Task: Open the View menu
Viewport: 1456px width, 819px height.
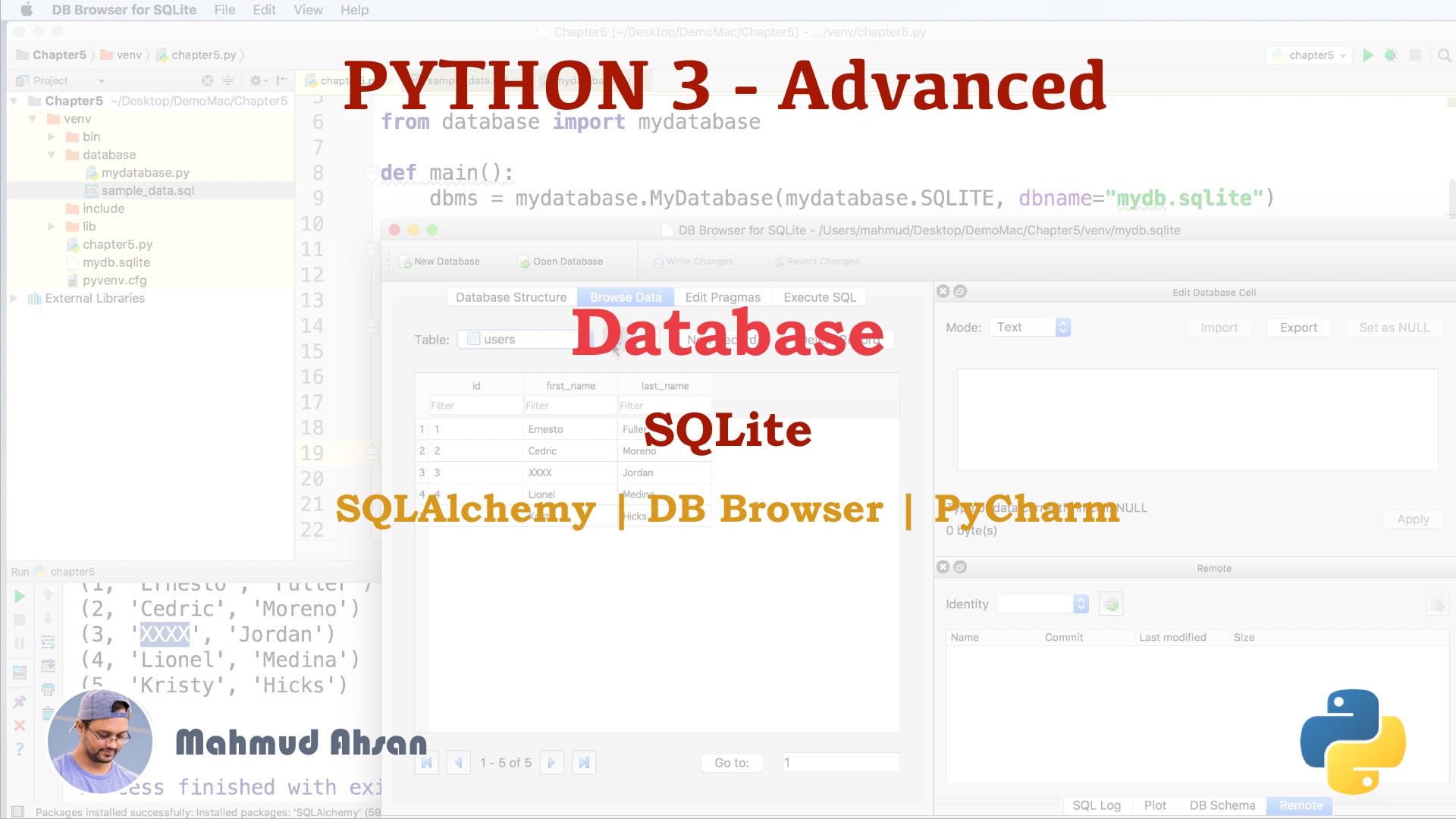Action: (307, 10)
